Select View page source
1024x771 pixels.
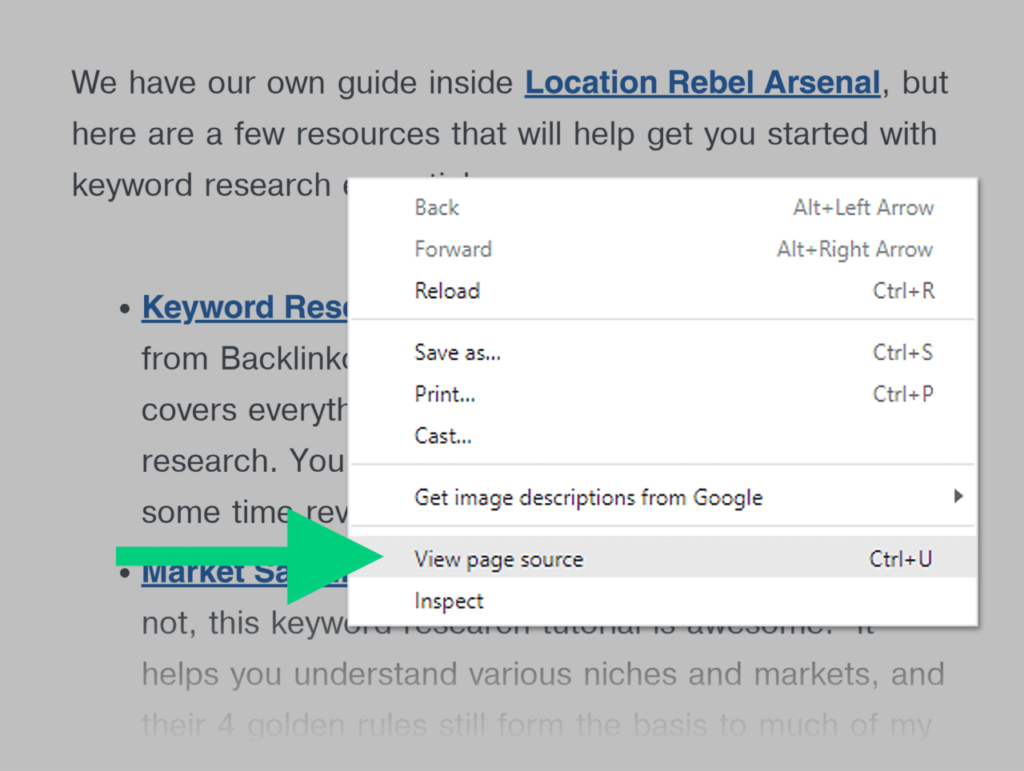[498, 559]
